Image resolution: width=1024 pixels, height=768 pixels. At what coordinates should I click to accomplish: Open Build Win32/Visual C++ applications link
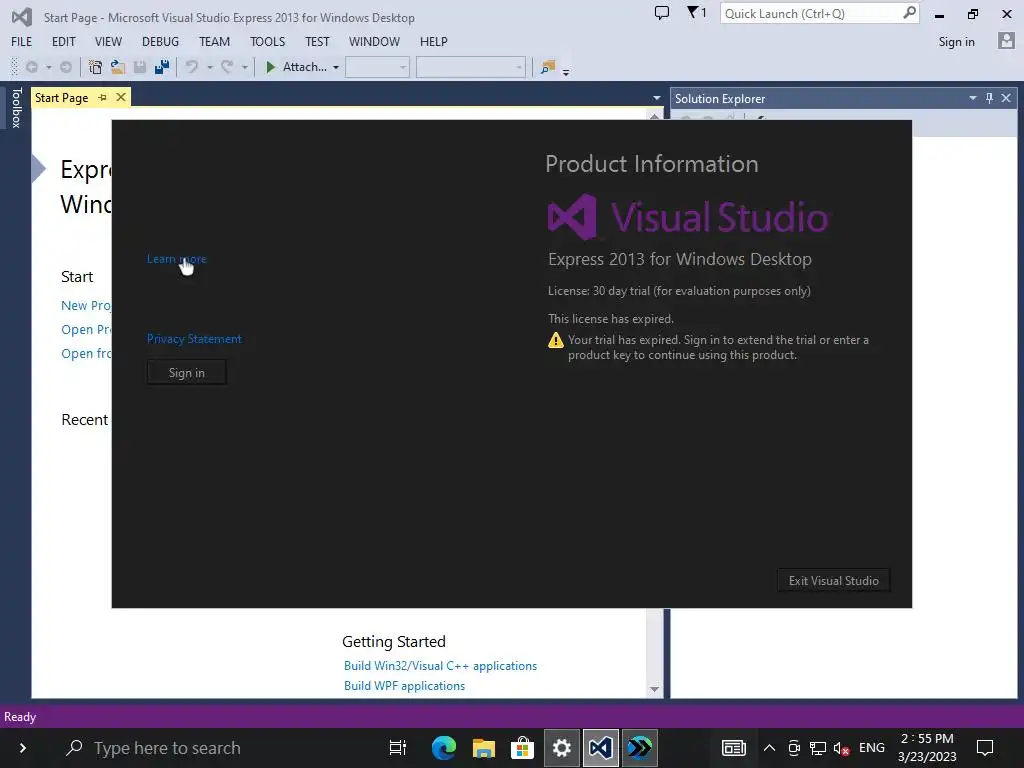(x=440, y=665)
